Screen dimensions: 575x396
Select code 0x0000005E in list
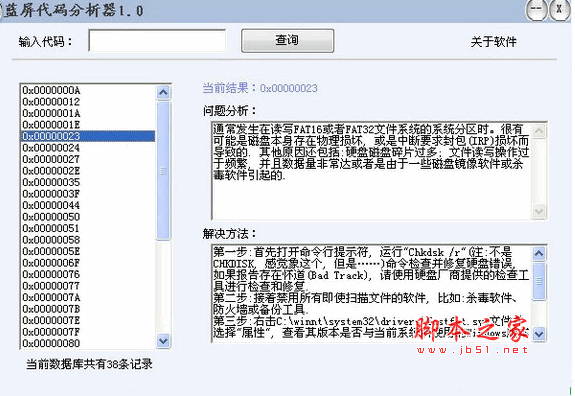88,251
